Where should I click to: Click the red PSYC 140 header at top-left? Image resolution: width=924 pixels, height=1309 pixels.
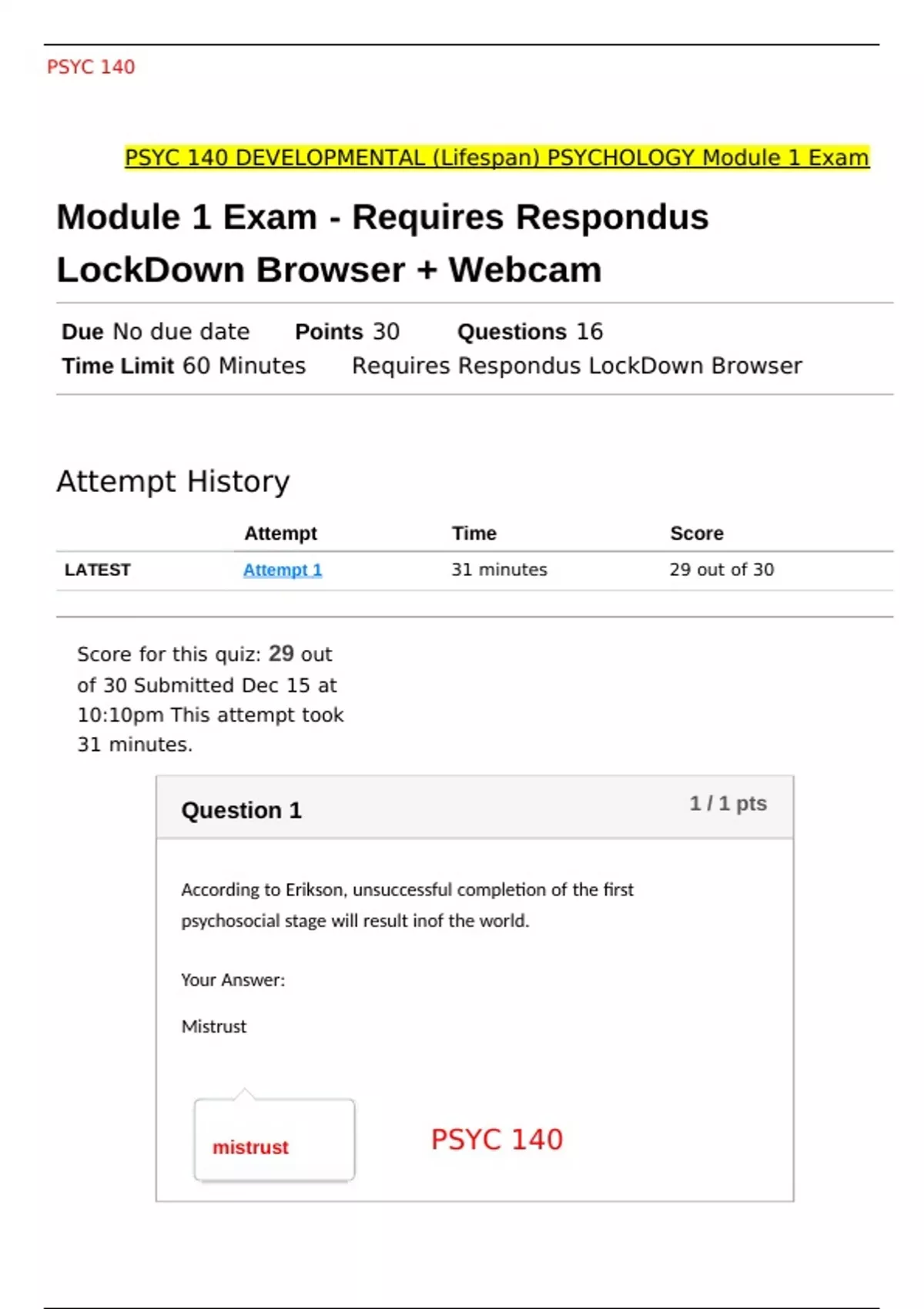[91, 67]
